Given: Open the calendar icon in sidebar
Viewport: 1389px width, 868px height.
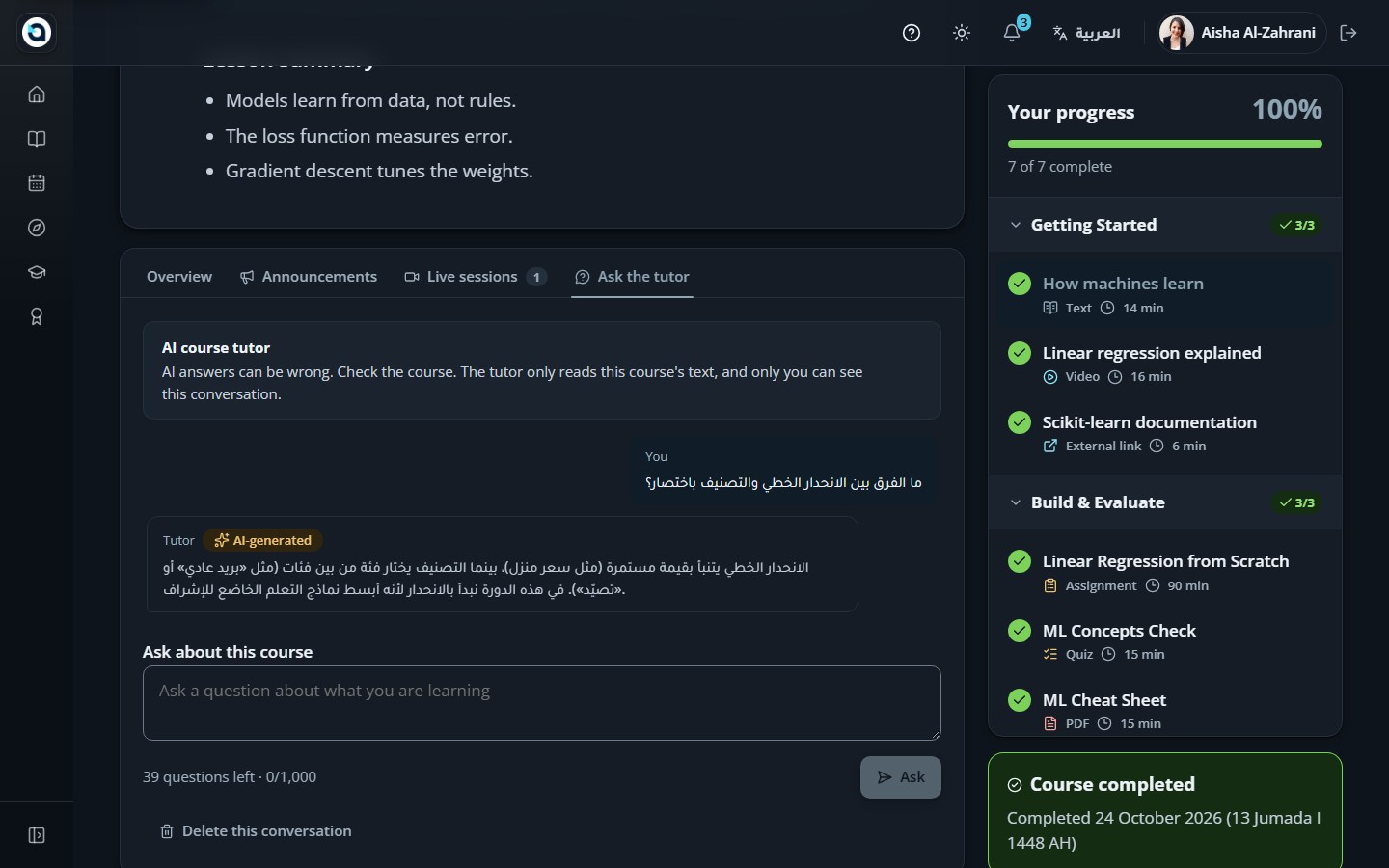Looking at the screenshot, I should 37,183.
